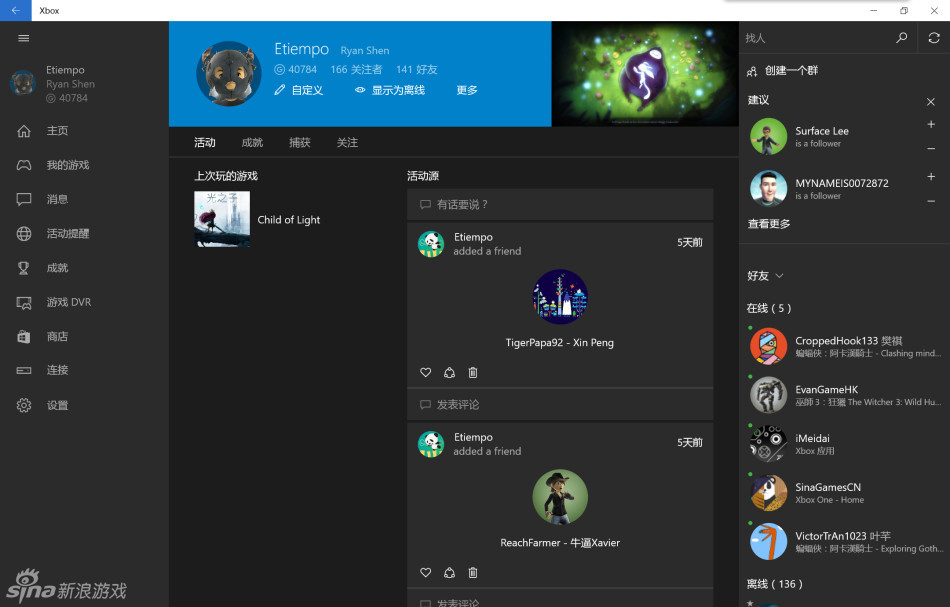Open the 游戏 DVR sidebar item
The image size is (950, 607).
[x=68, y=302]
